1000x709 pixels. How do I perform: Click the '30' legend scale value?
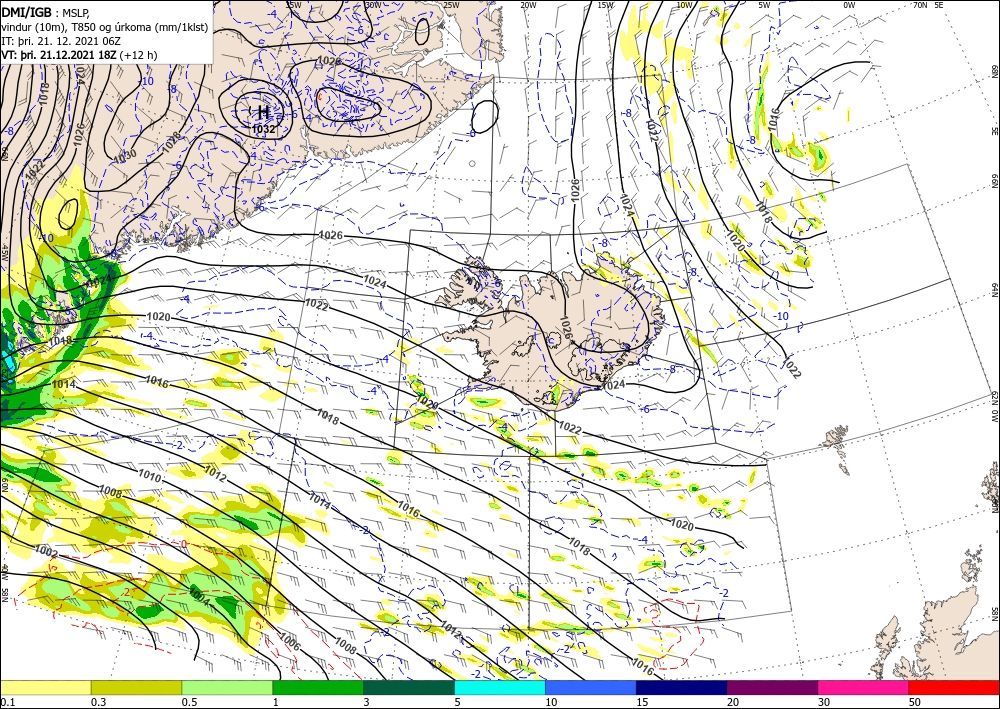tap(824, 702)
